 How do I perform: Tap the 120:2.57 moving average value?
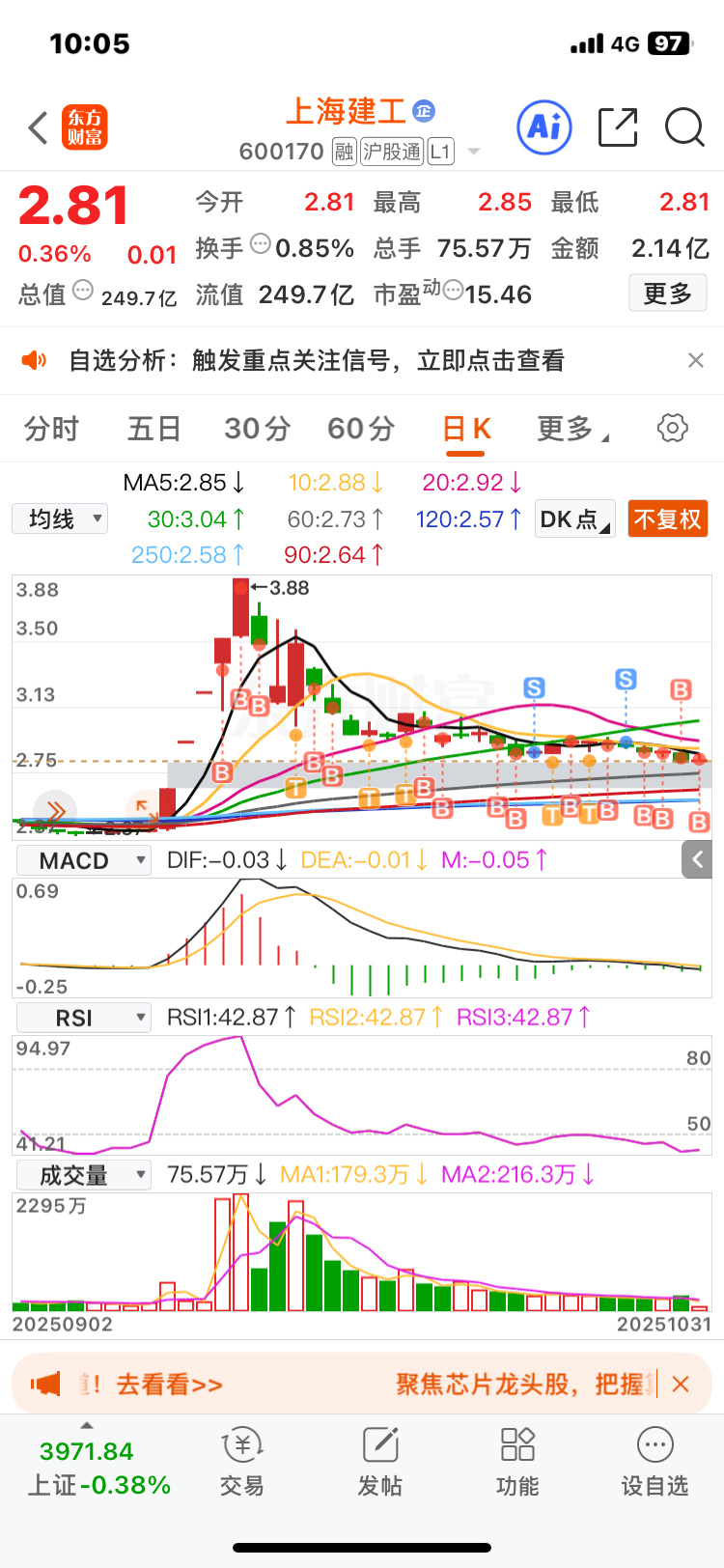click(469, 519)
